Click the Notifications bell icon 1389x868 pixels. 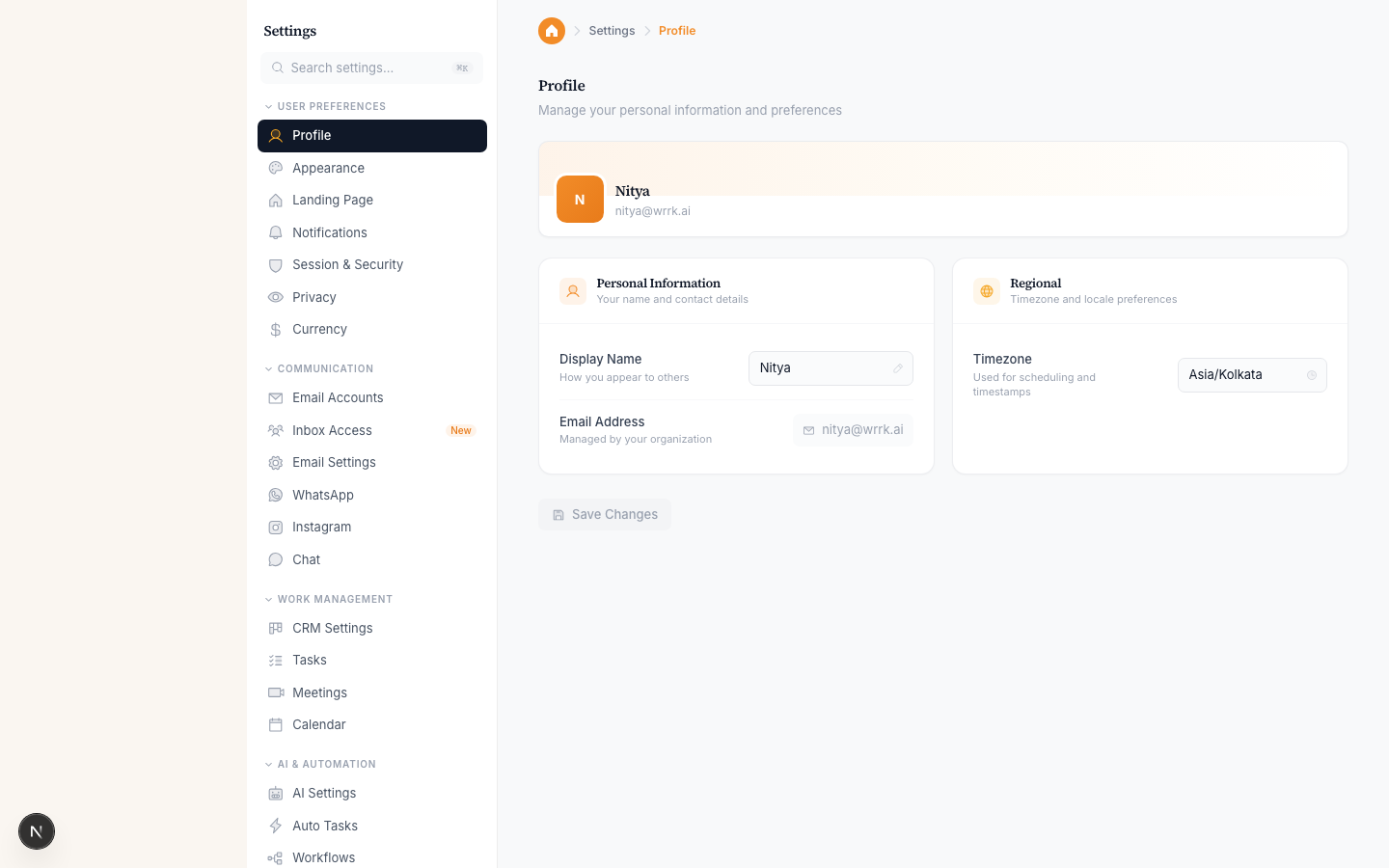(x=276, y=232)
